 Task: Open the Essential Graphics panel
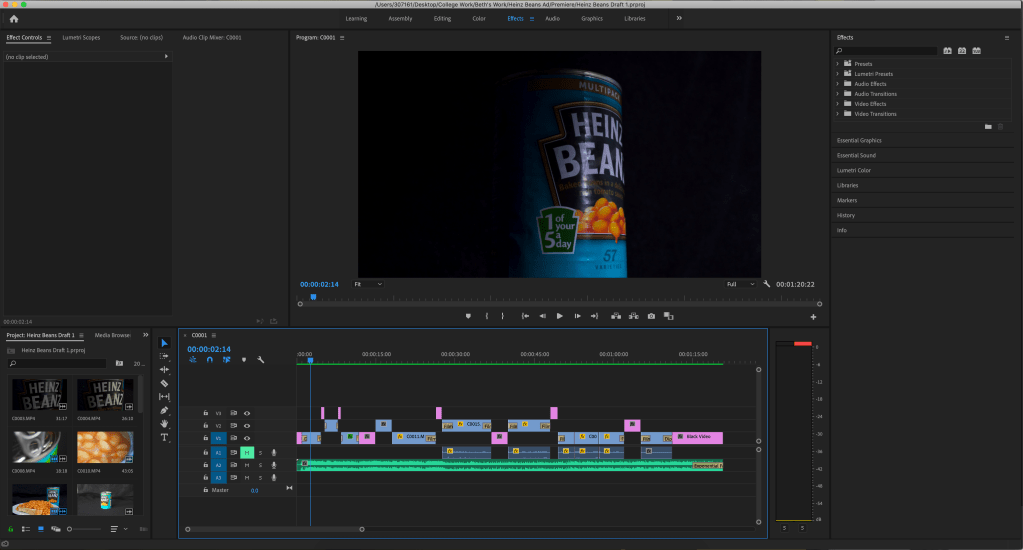pyautogui.click(x=859, y=140)
